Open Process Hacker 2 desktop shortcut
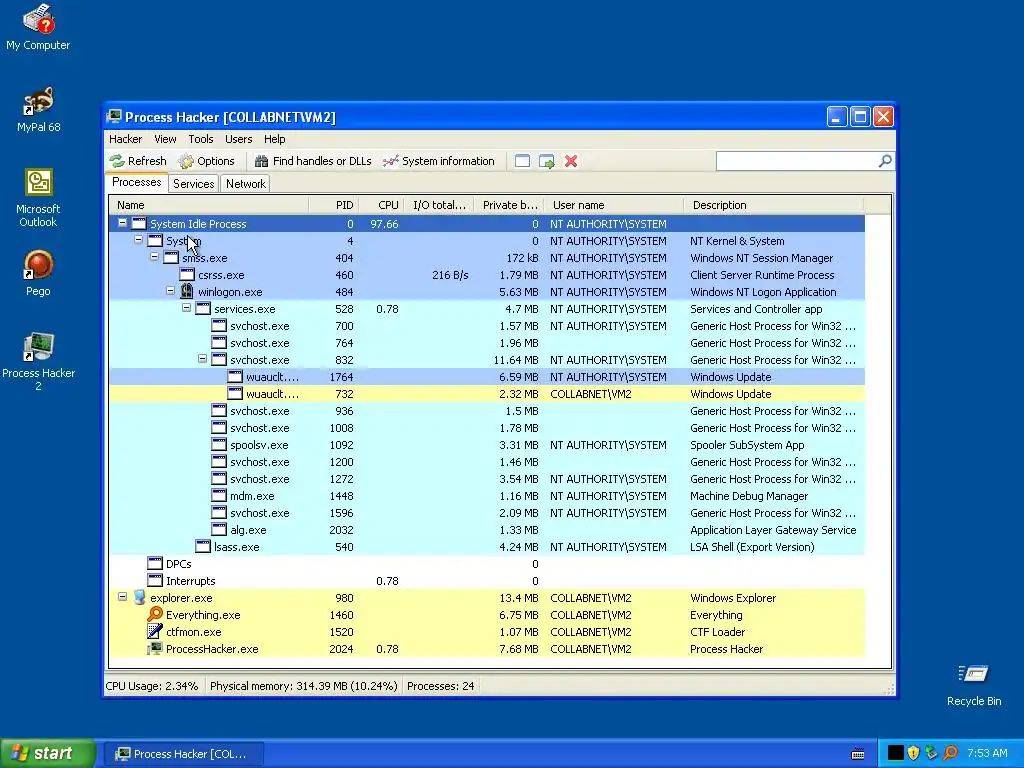The height and width of the screenshot is (768, 1024). 38,361
